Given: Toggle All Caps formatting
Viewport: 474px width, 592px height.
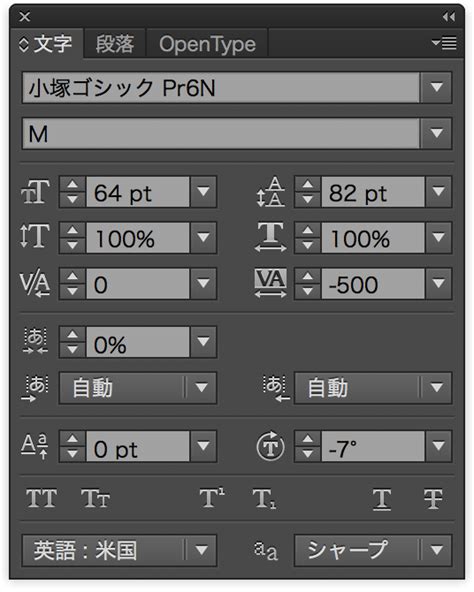Looking at the screenshot, I should click(42, 498).
